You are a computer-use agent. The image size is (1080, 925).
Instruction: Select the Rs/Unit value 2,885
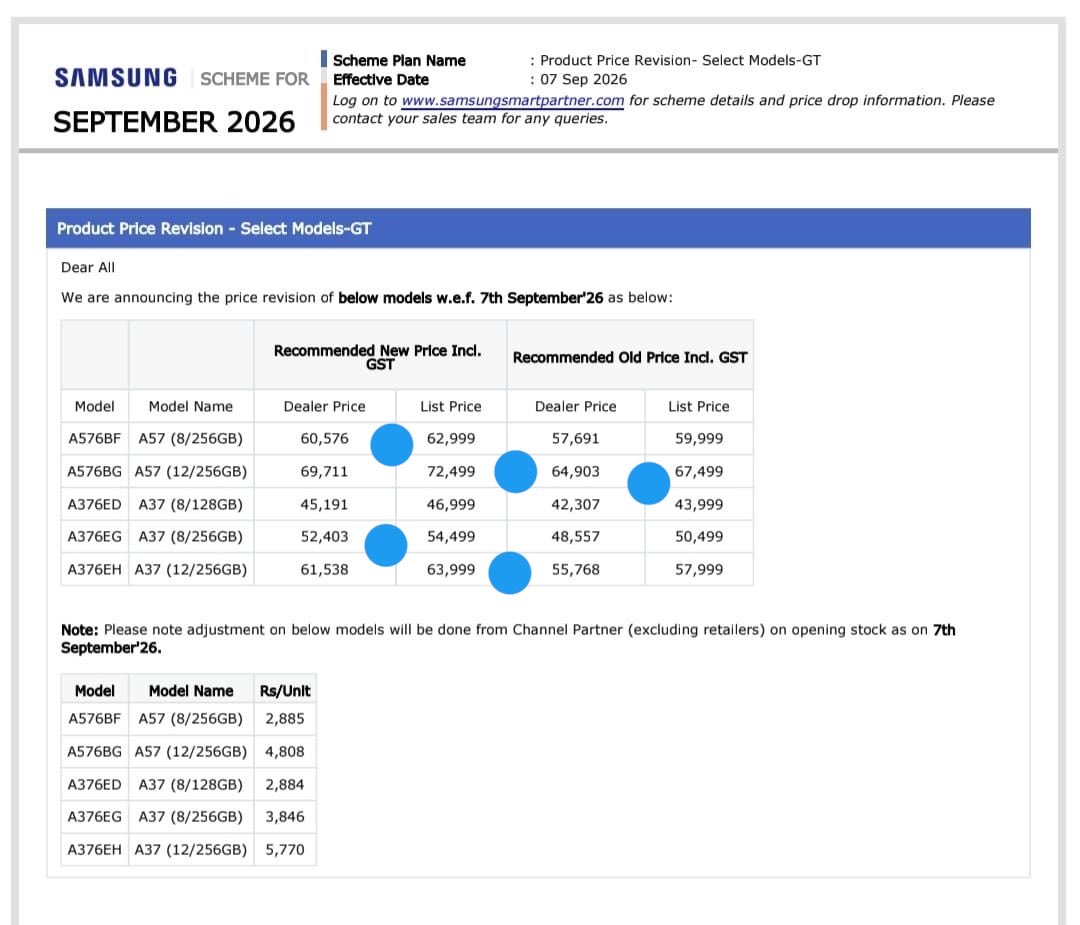(x=284, y=718)
